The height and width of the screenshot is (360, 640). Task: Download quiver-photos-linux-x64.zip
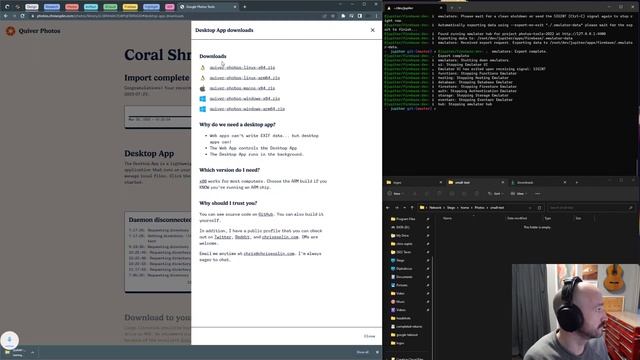tap(242, 68)
